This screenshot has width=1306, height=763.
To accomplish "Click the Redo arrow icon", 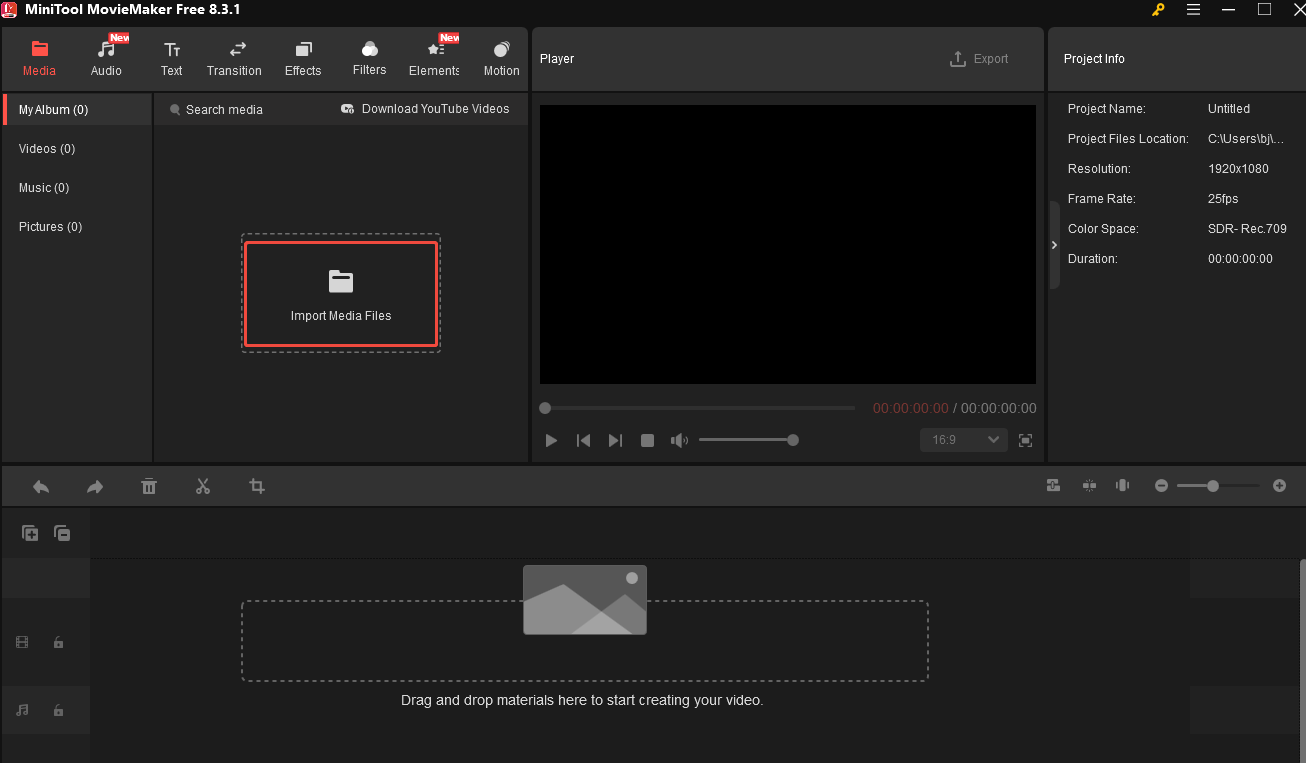I will [x=95, y=486].
